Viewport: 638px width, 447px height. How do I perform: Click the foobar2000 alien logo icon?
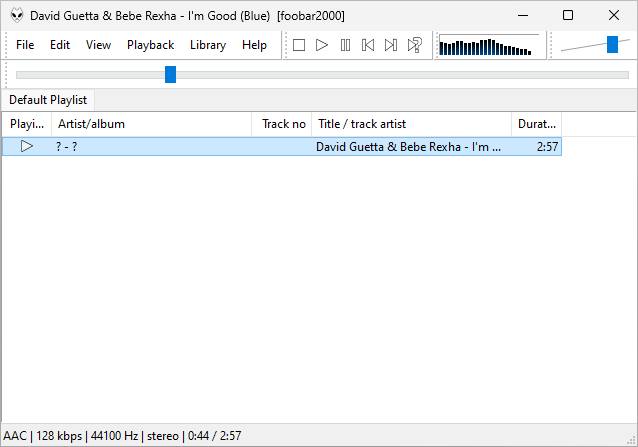[x=17, y=15]
